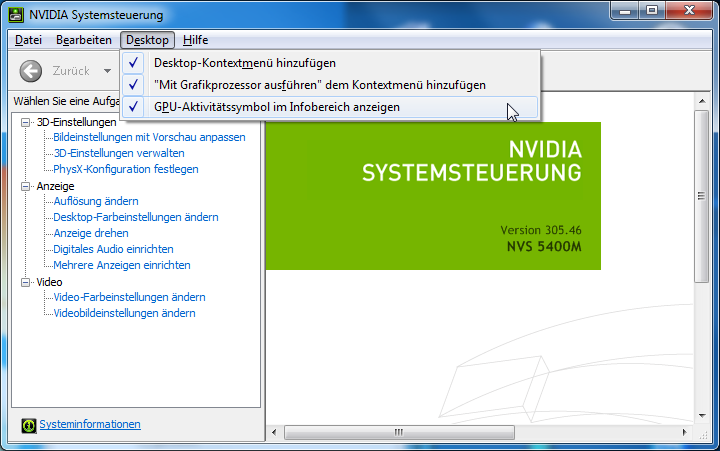Click the vertical scrollbar thumb
The height and width of the screenshot is (451, 720).
(702, 196)
